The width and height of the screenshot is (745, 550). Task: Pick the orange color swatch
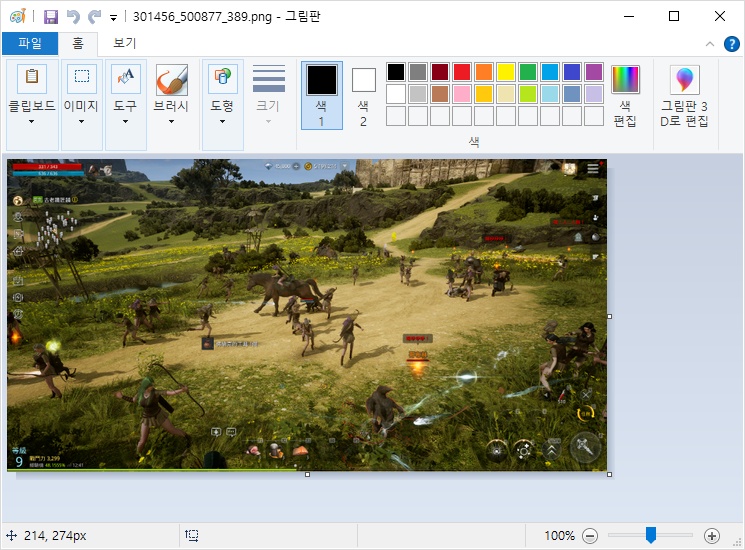(x=484, y=72)
